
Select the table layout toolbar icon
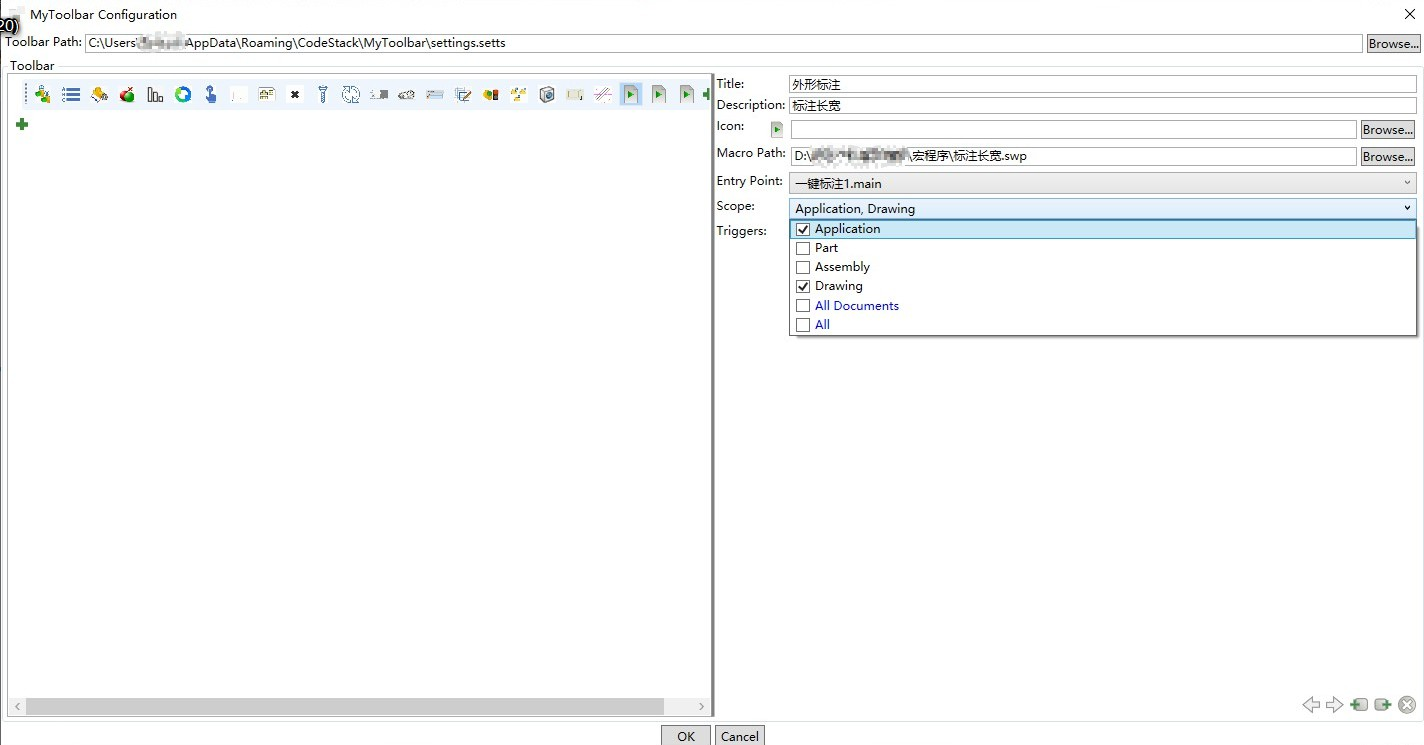(267, 94)
